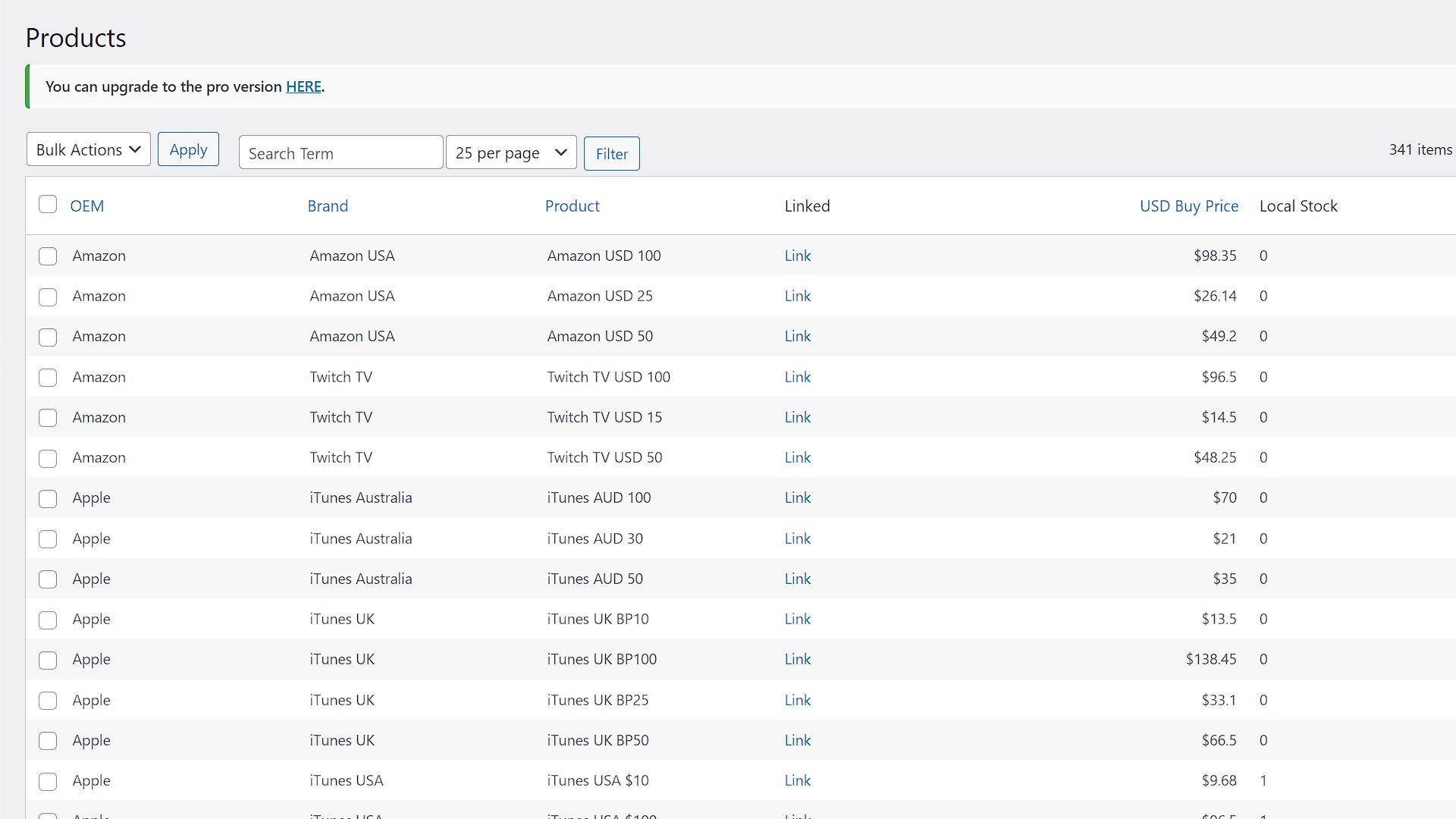Open Link for Amazon USD 25
This screenshot has width=1456, height=819.
797,296
